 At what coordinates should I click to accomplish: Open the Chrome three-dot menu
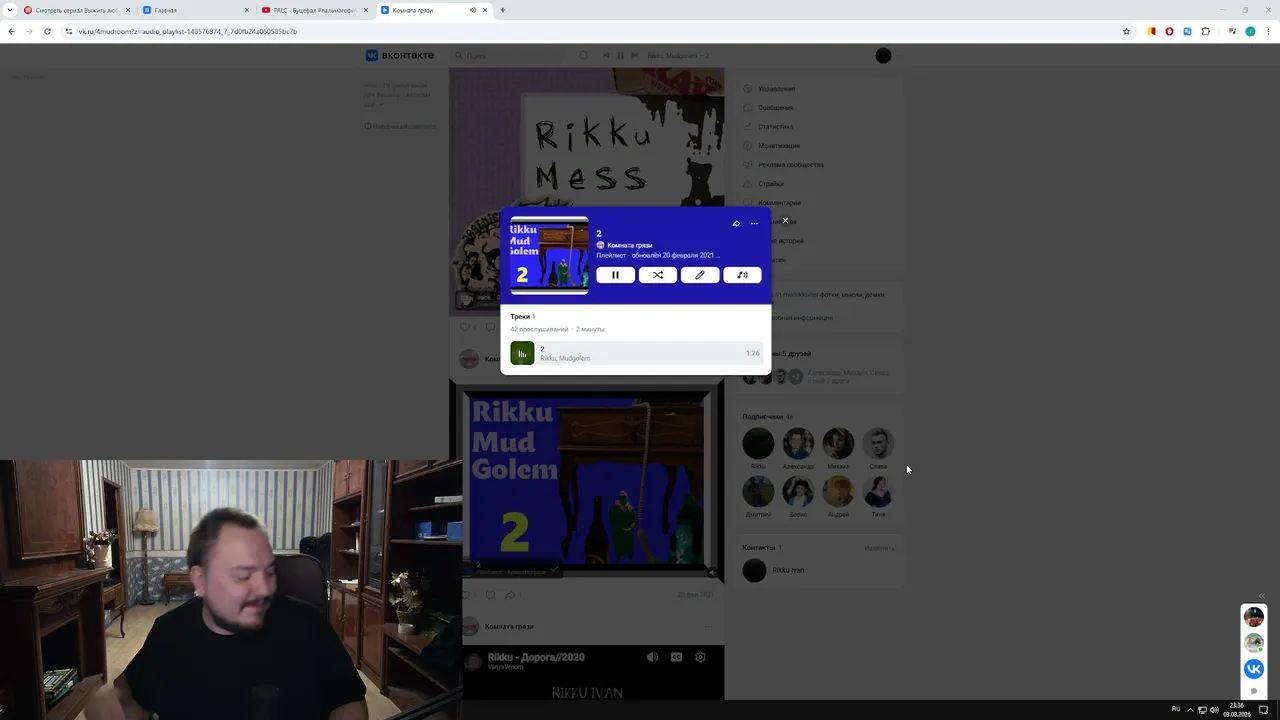point(1268,31)
